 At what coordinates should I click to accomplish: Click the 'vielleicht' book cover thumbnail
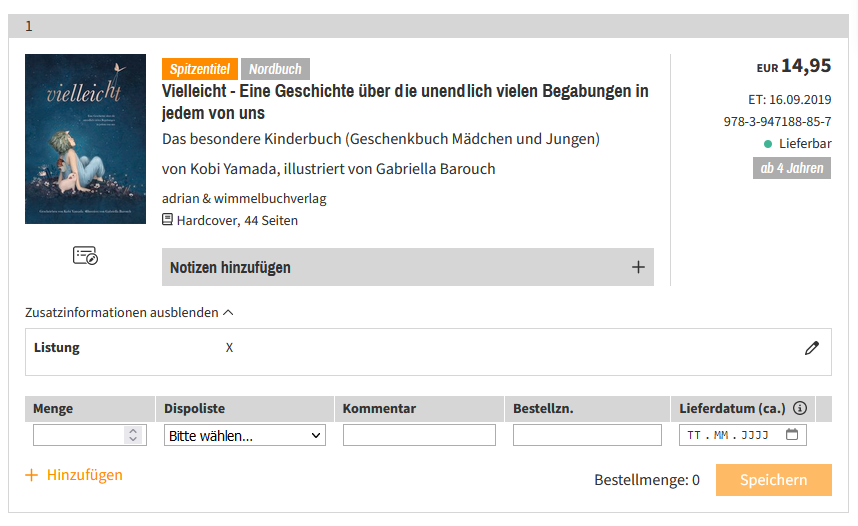pyautogui.click(x=85, y=139)
